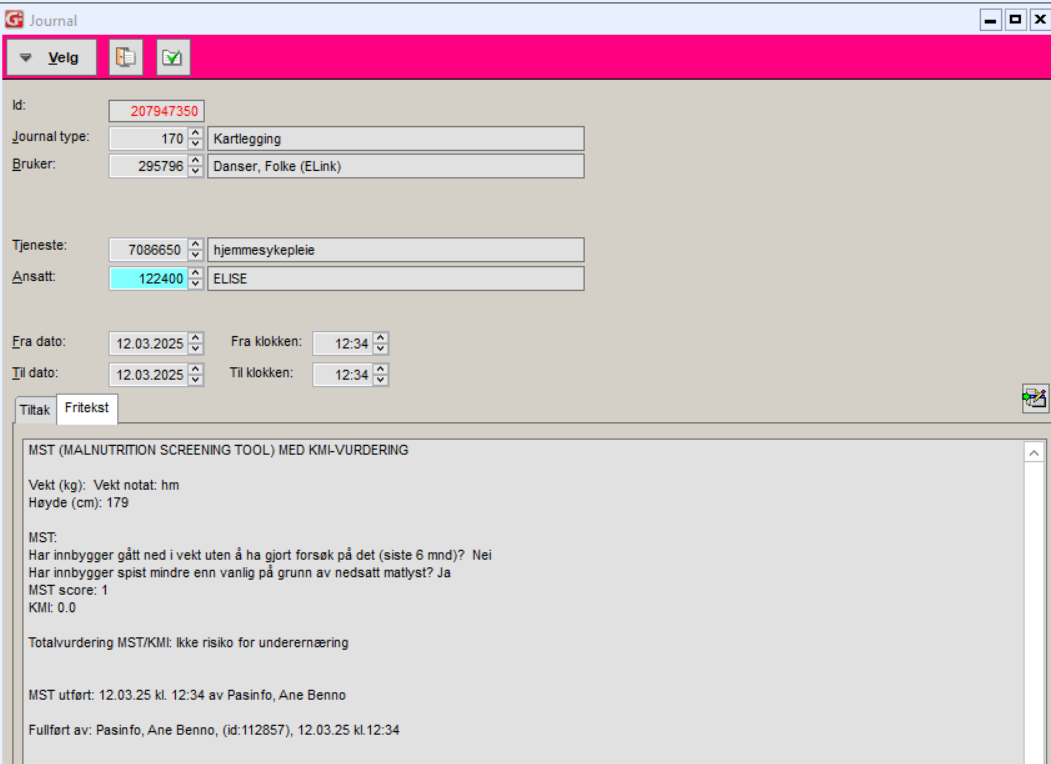Open the Velg dropdown menu
Viewport: 1051px width, 764px height.
click(52, 58)
